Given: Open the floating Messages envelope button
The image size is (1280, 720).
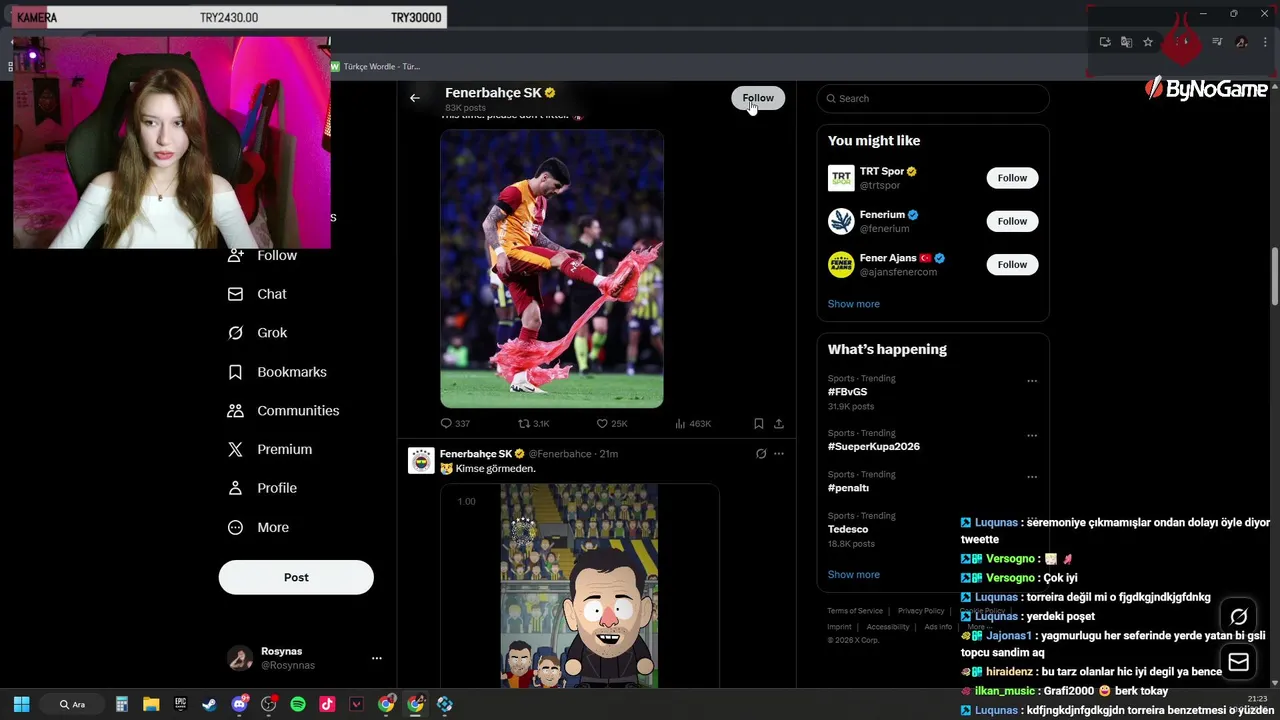Looking at the screenshot, I should pos(1238,662).
